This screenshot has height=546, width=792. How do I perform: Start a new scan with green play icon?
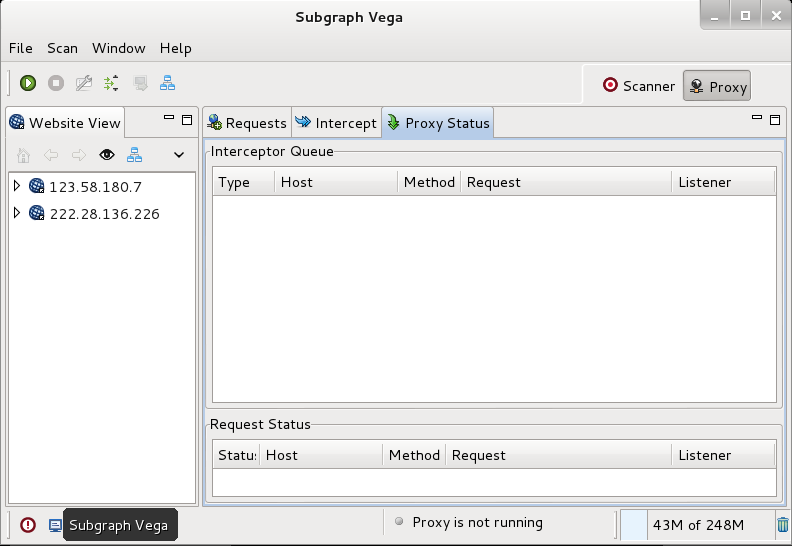[28, 83]
